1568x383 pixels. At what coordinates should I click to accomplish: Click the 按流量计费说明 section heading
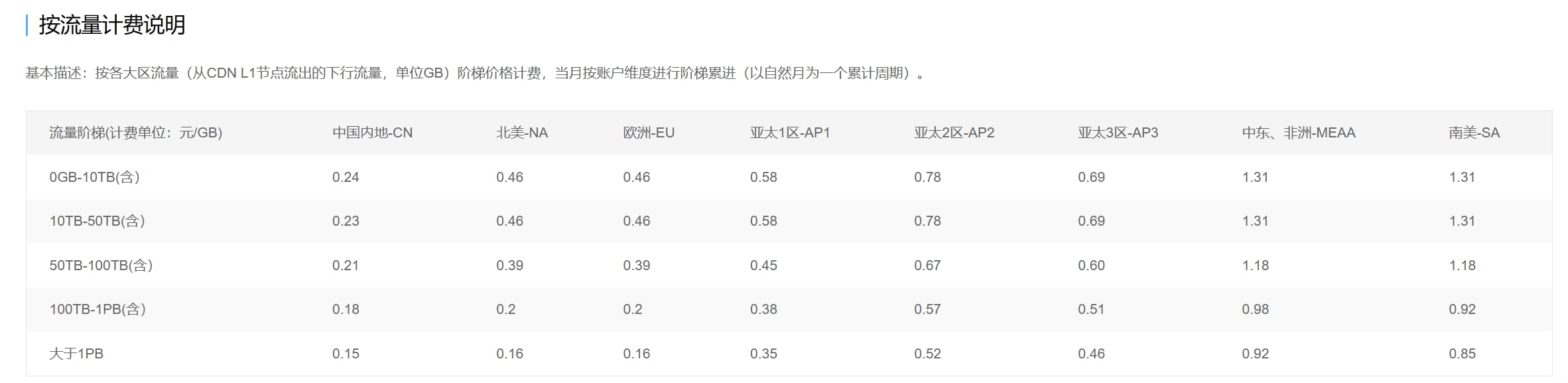click(x=111, y=25)
